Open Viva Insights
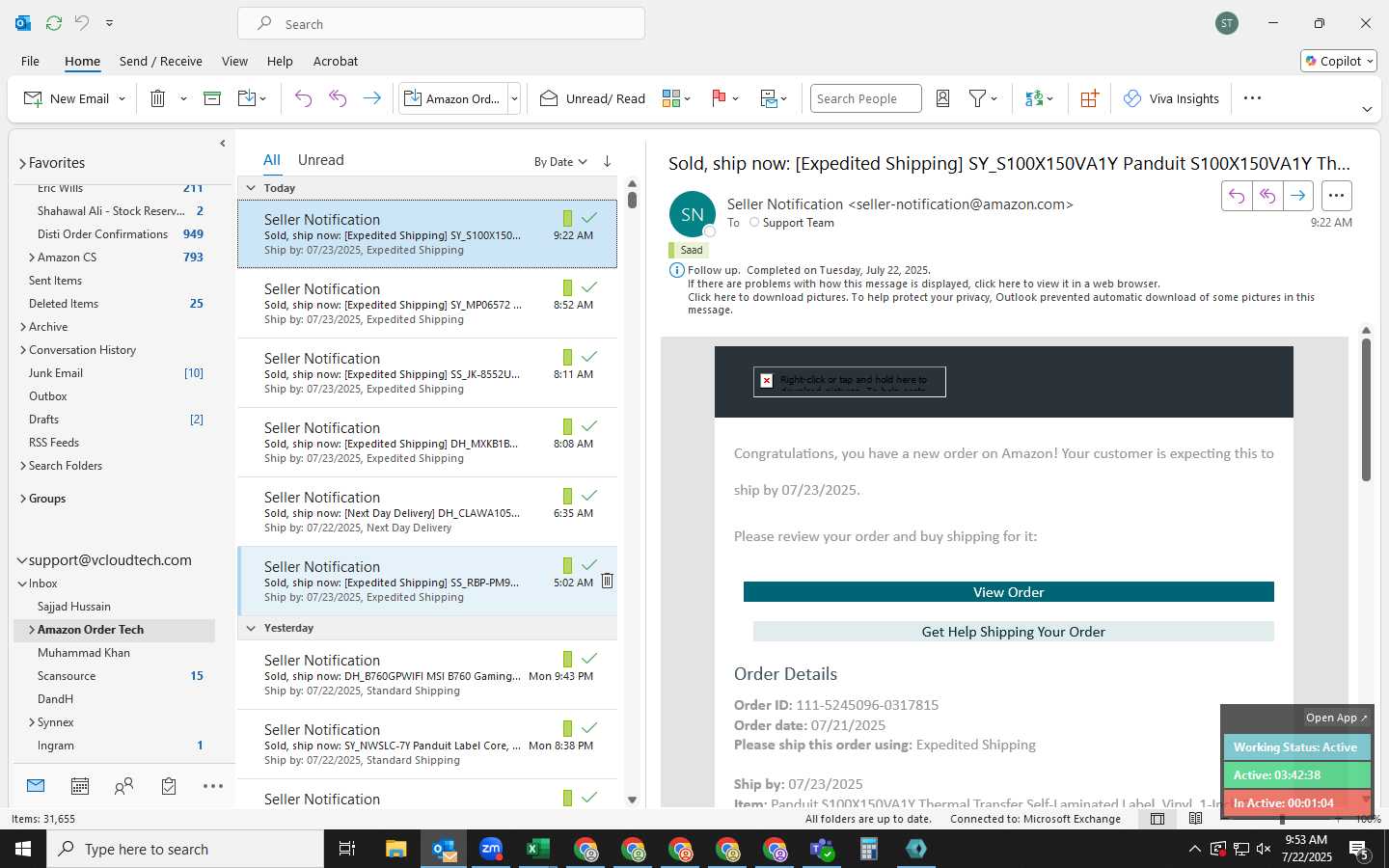This screenshot has width=1389, height=868. [x=1171, y=98]
